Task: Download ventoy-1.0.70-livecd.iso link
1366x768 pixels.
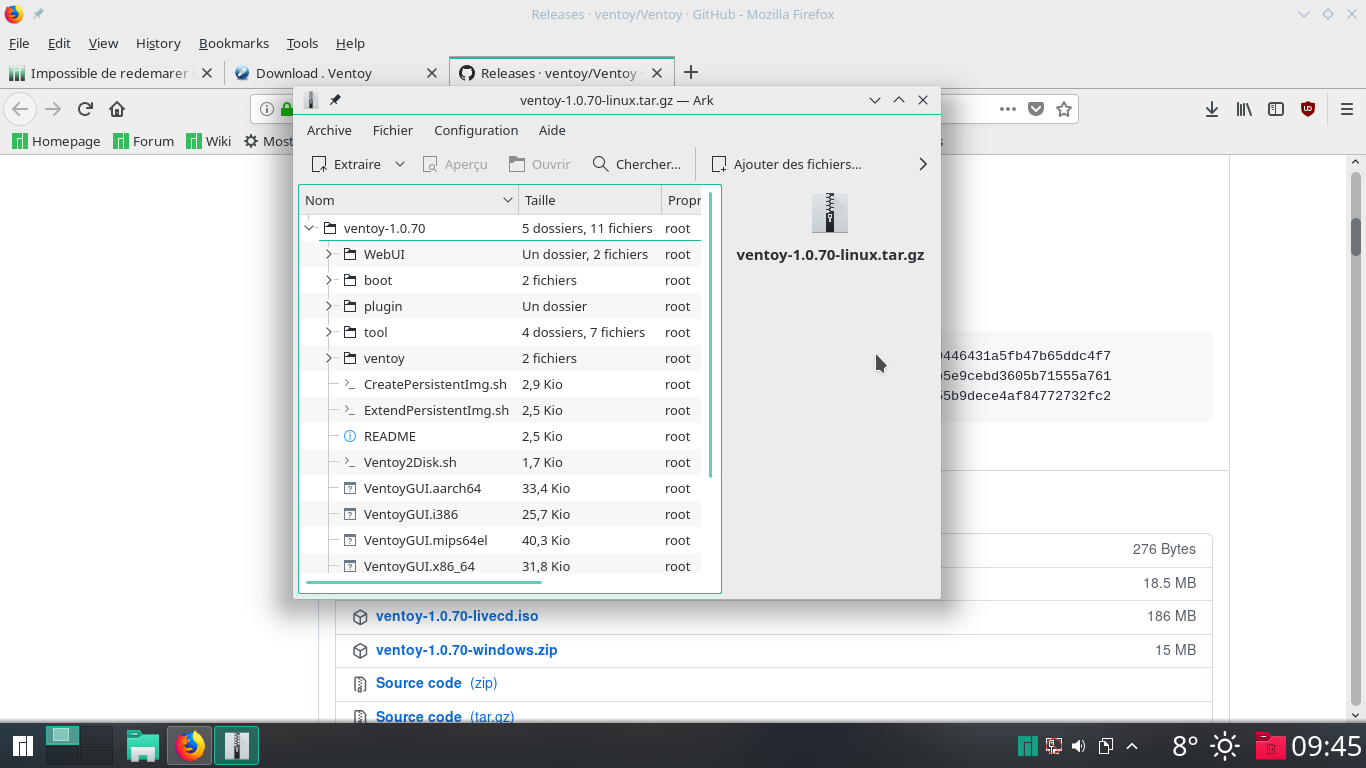Action: pyautogui.click(x=457, y=616)
